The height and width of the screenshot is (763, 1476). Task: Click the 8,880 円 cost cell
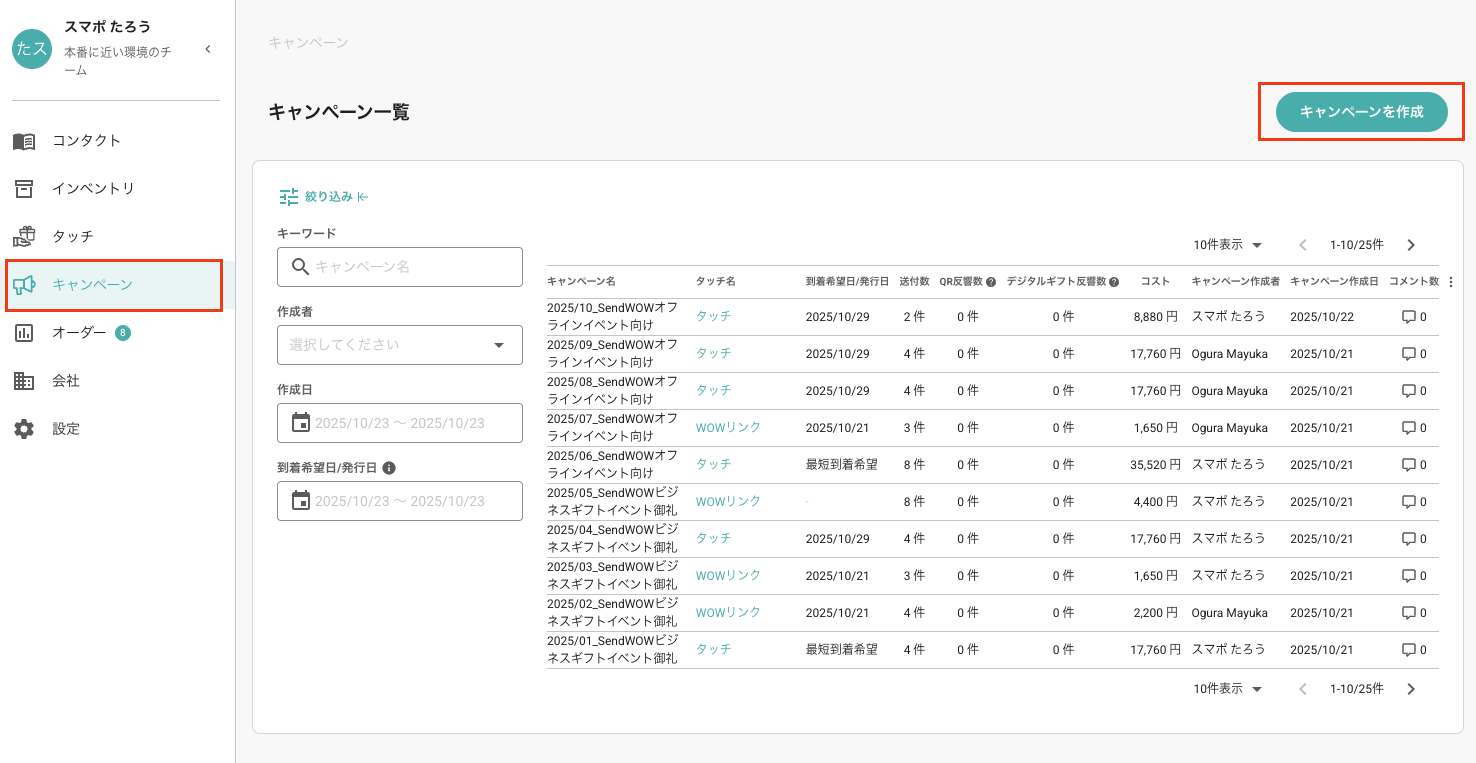[x=1158, y=317]
